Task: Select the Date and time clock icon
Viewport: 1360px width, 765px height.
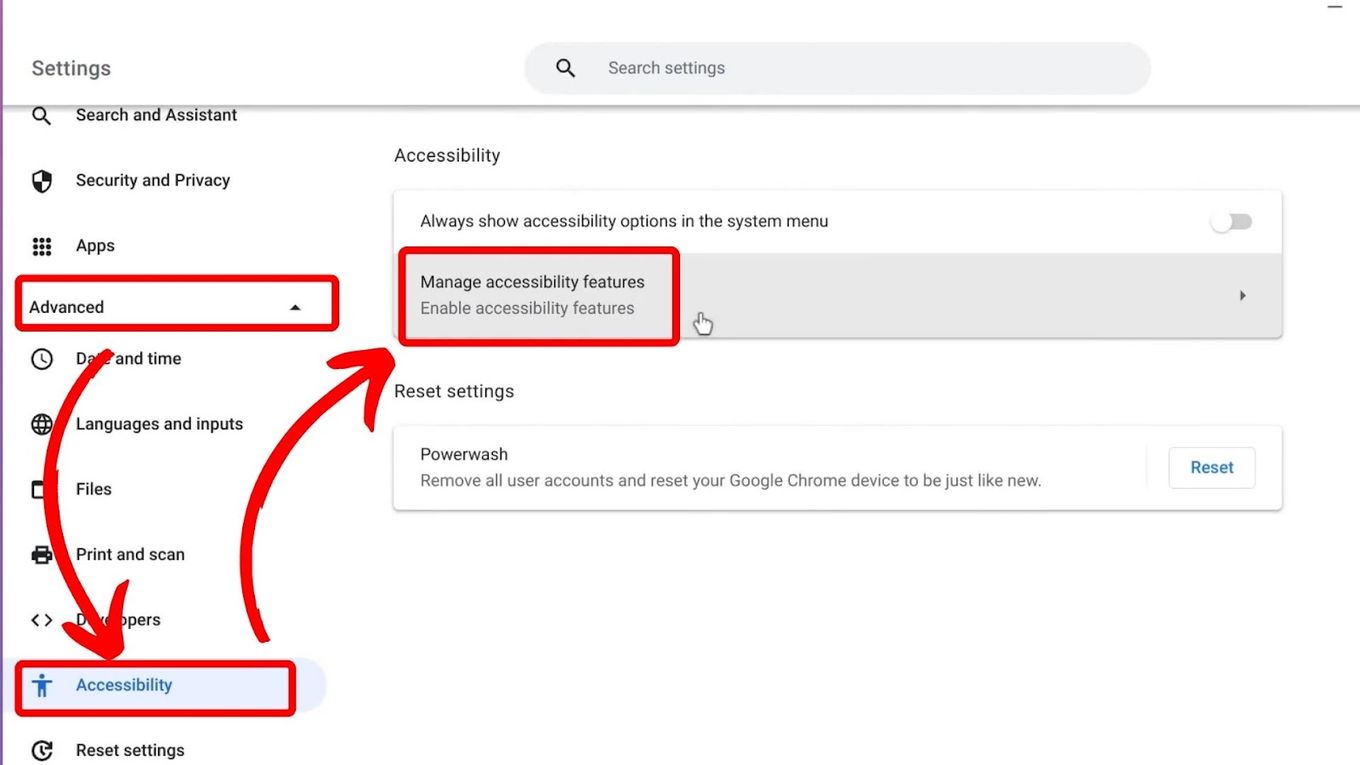Action: 41,358
